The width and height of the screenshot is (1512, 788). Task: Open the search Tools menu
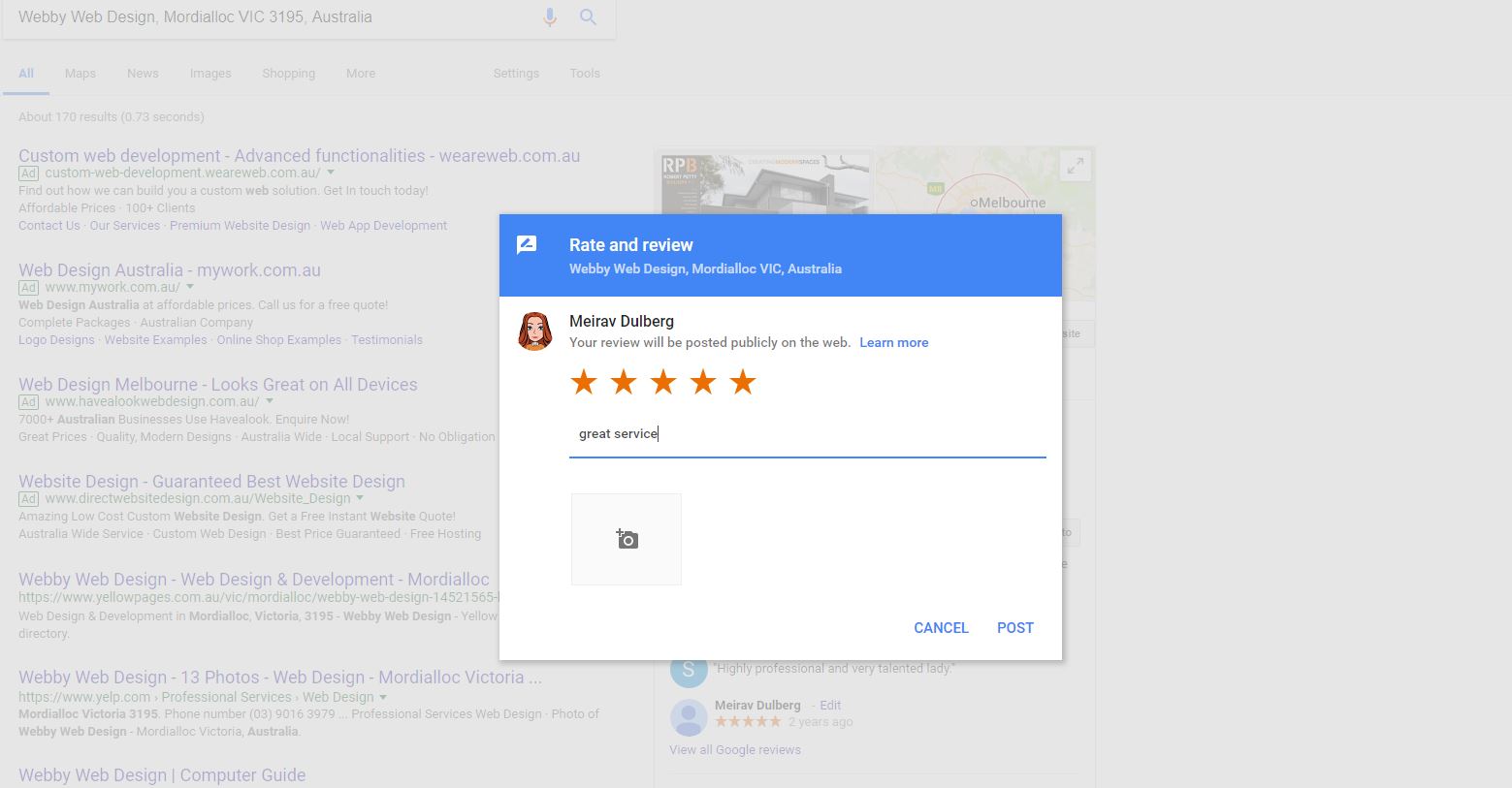coord(585,74)
